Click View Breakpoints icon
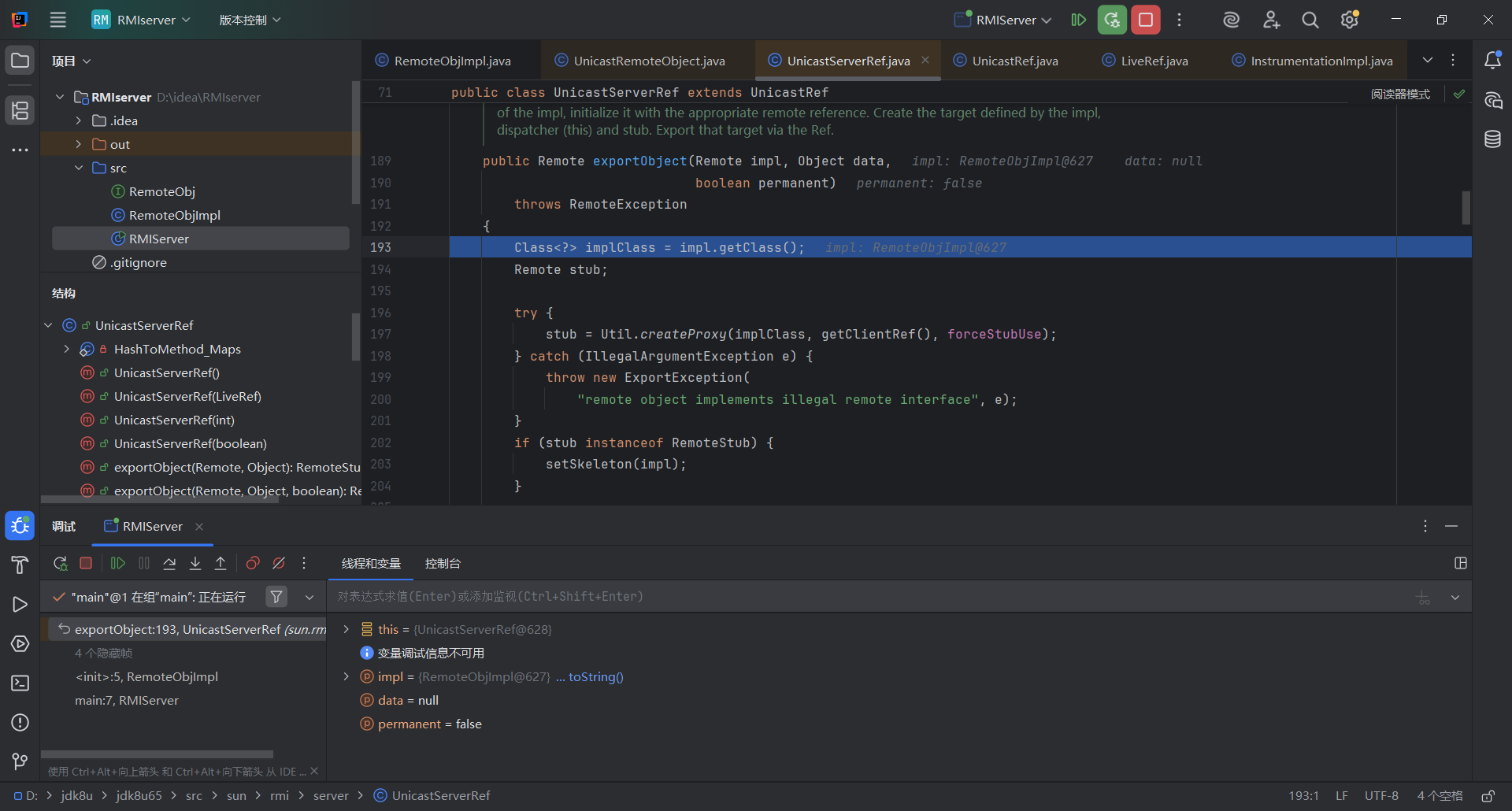This screenshot has height=811, width=1512. pyautogui.click(x=253, y=563)
